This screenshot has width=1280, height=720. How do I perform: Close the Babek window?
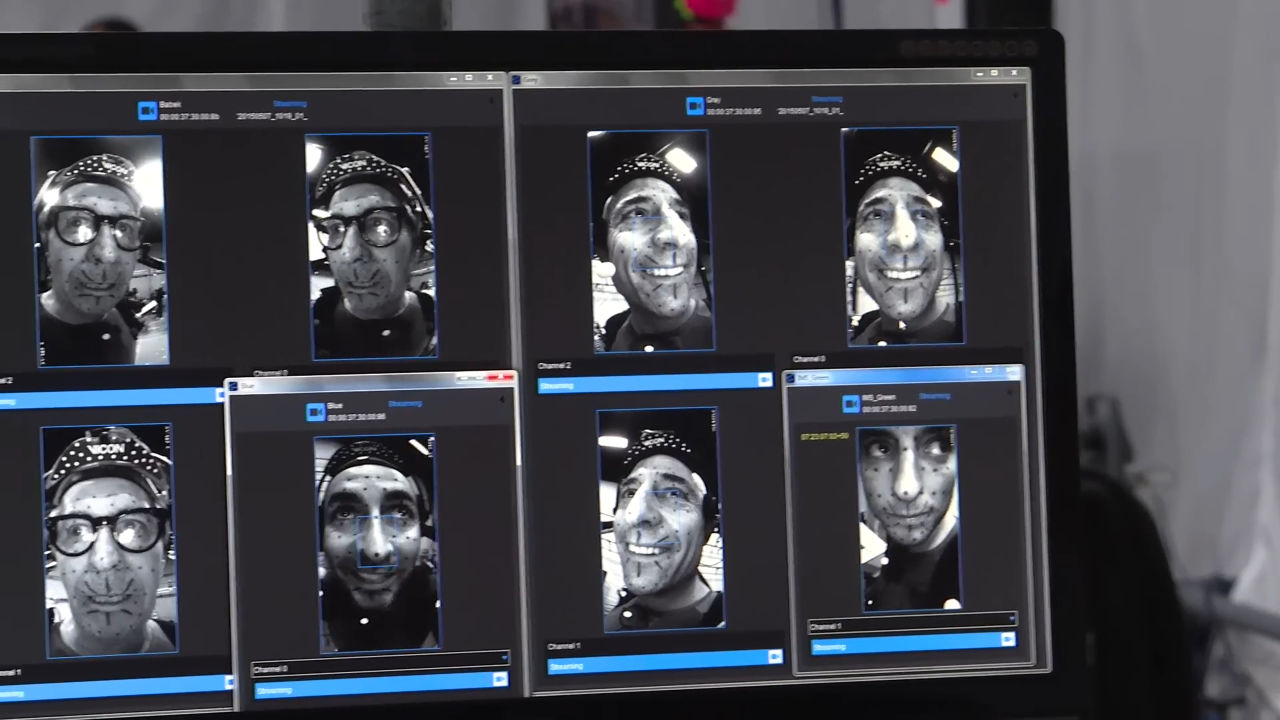coord(490,78)
